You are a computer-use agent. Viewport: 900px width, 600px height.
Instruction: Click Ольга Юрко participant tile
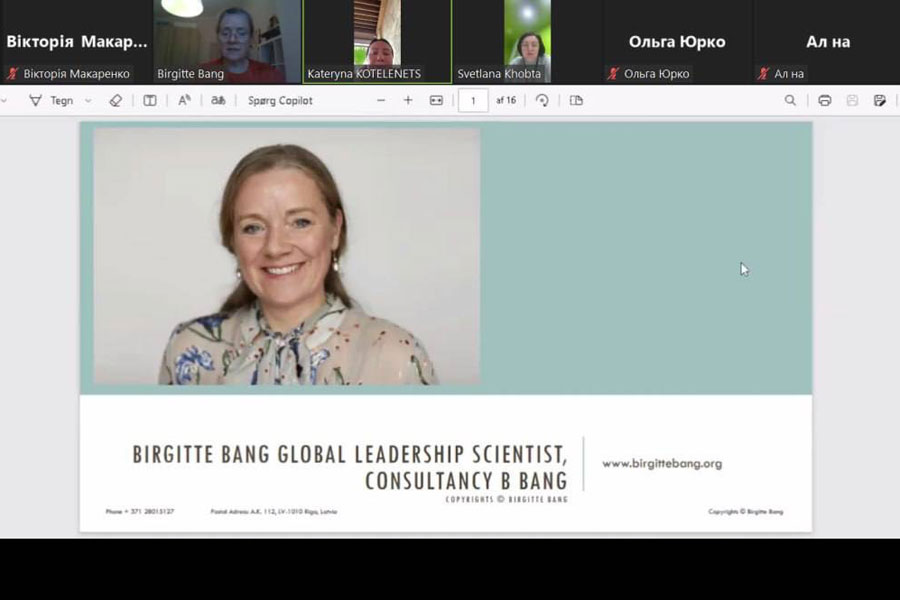[x=677, y=41]
